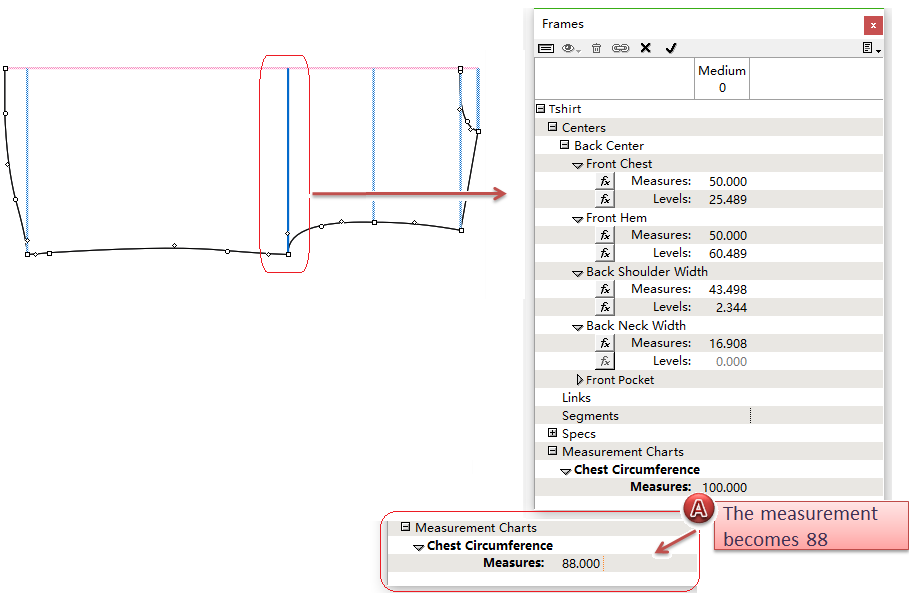Open formula editor for Front Hem Levels
Screen dimensions: 922x613
(605, 254)
